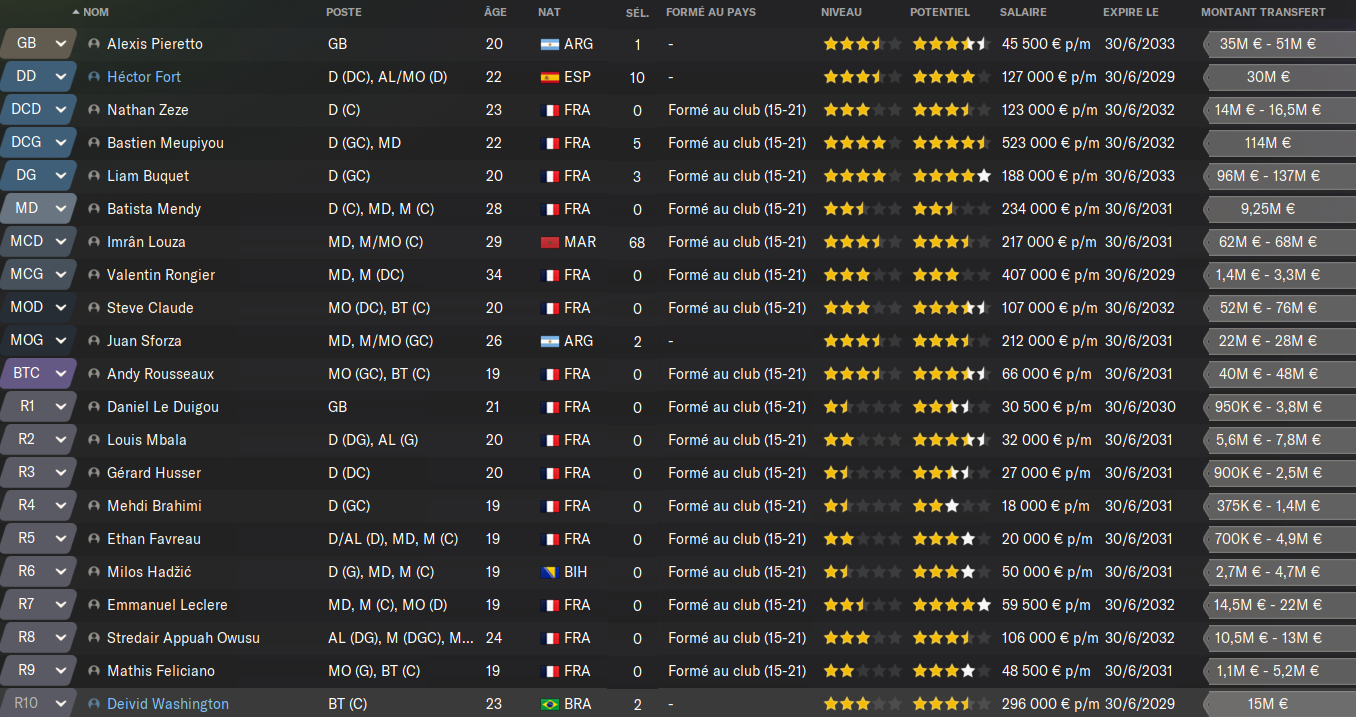1356x717 pixels.
Task: Click the info icon beside Liam Buquet
Action: point(94,176)
